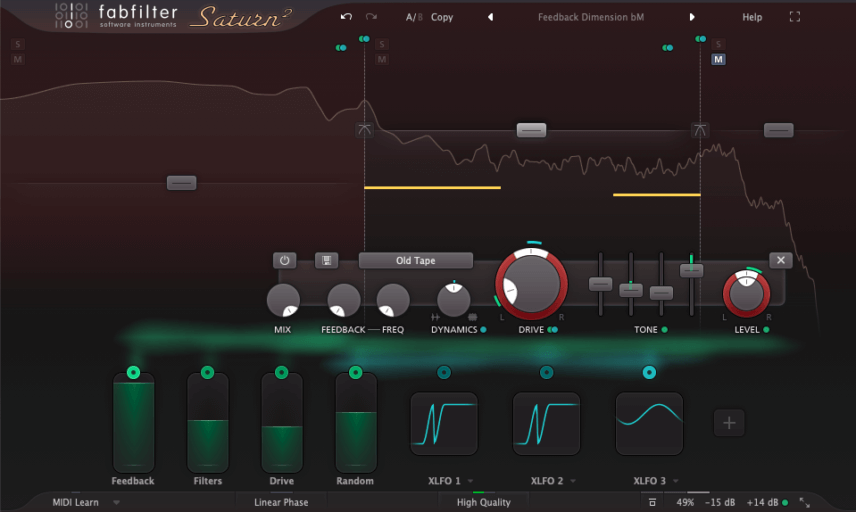Click the third Tone slider handle

tap(661, 293)
